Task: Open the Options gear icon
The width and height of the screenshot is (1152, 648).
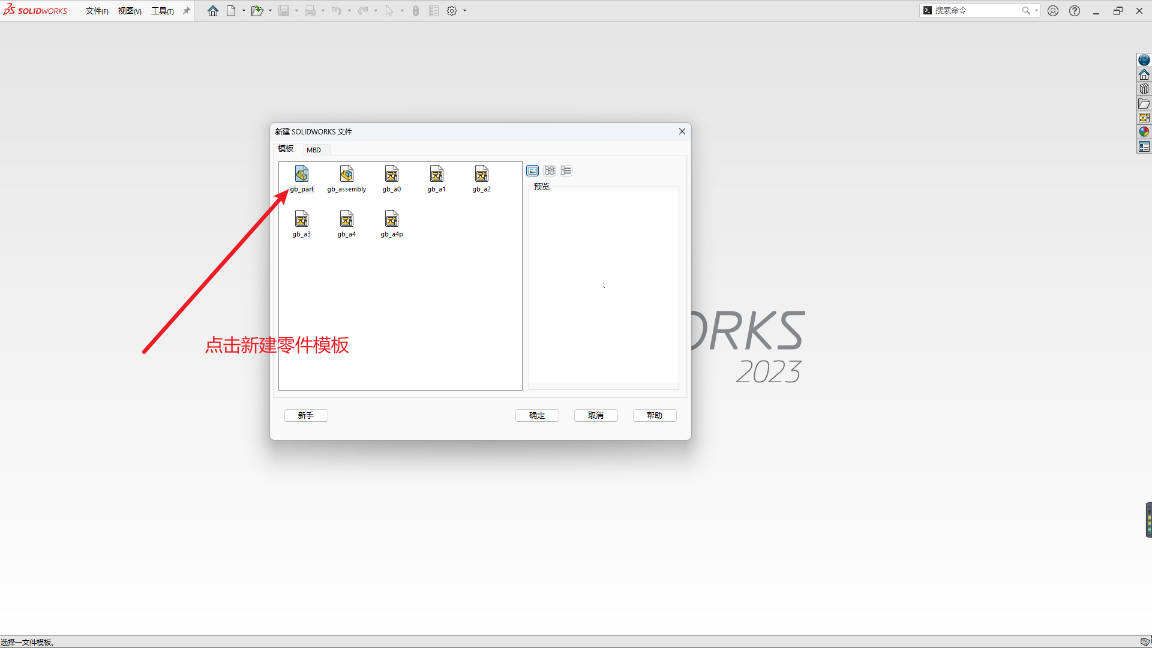Action: coord(452,11)
